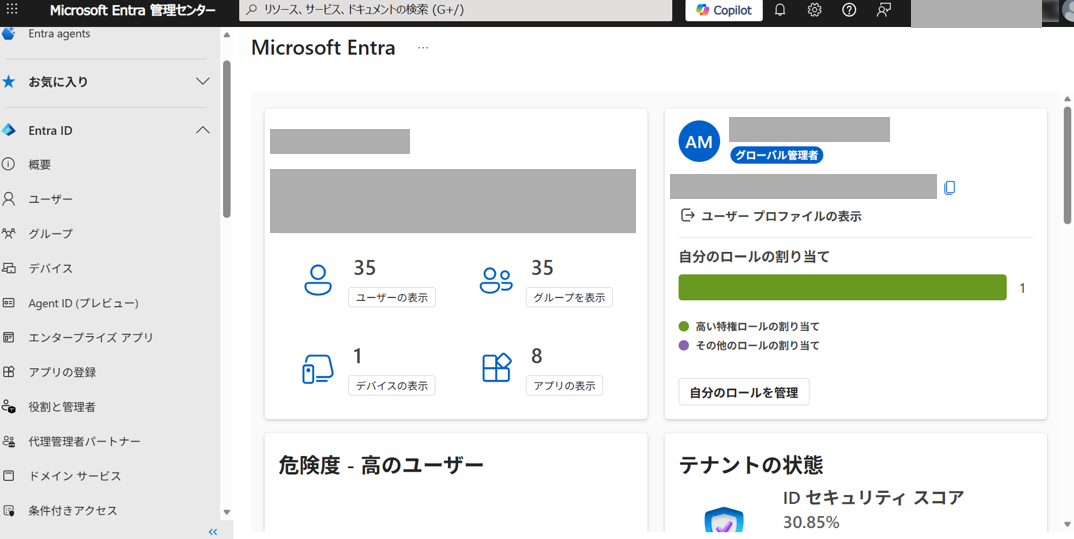The height and width of the screenshot is (539, 1074).
Task: Click the sidebar vertical scrollbar thumb
Action: coord(227,139)
